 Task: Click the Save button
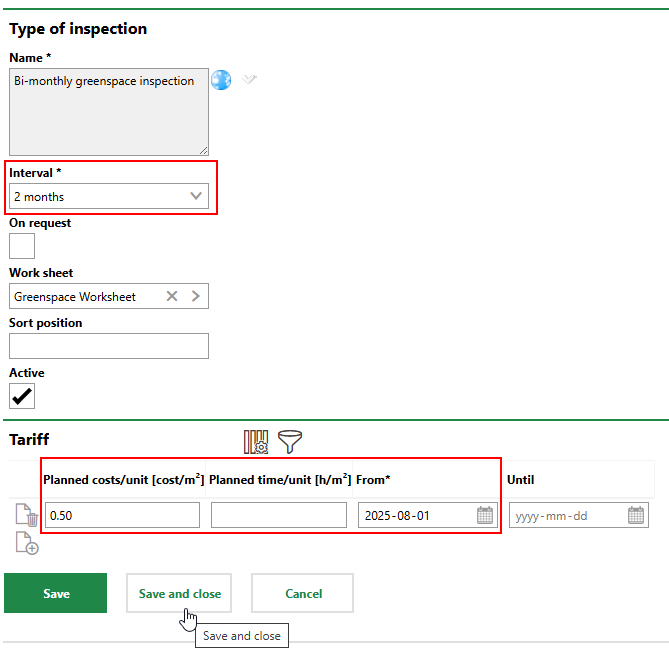click(56, 593)
